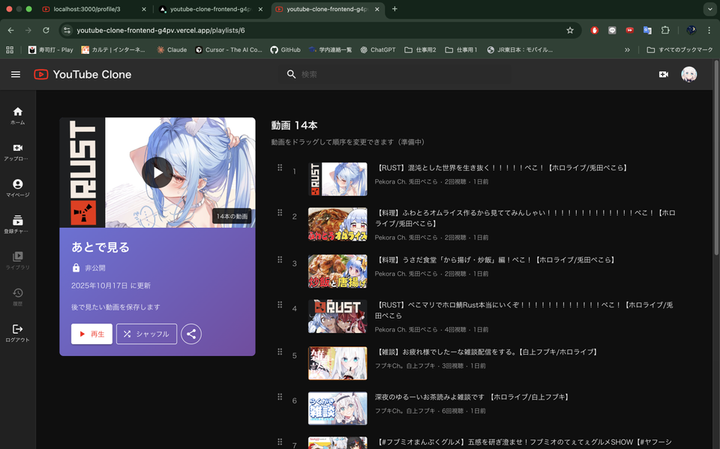Click the lock icon beside 非公開
This screenshot has height=449, width=720.
[x=76, y=268]
